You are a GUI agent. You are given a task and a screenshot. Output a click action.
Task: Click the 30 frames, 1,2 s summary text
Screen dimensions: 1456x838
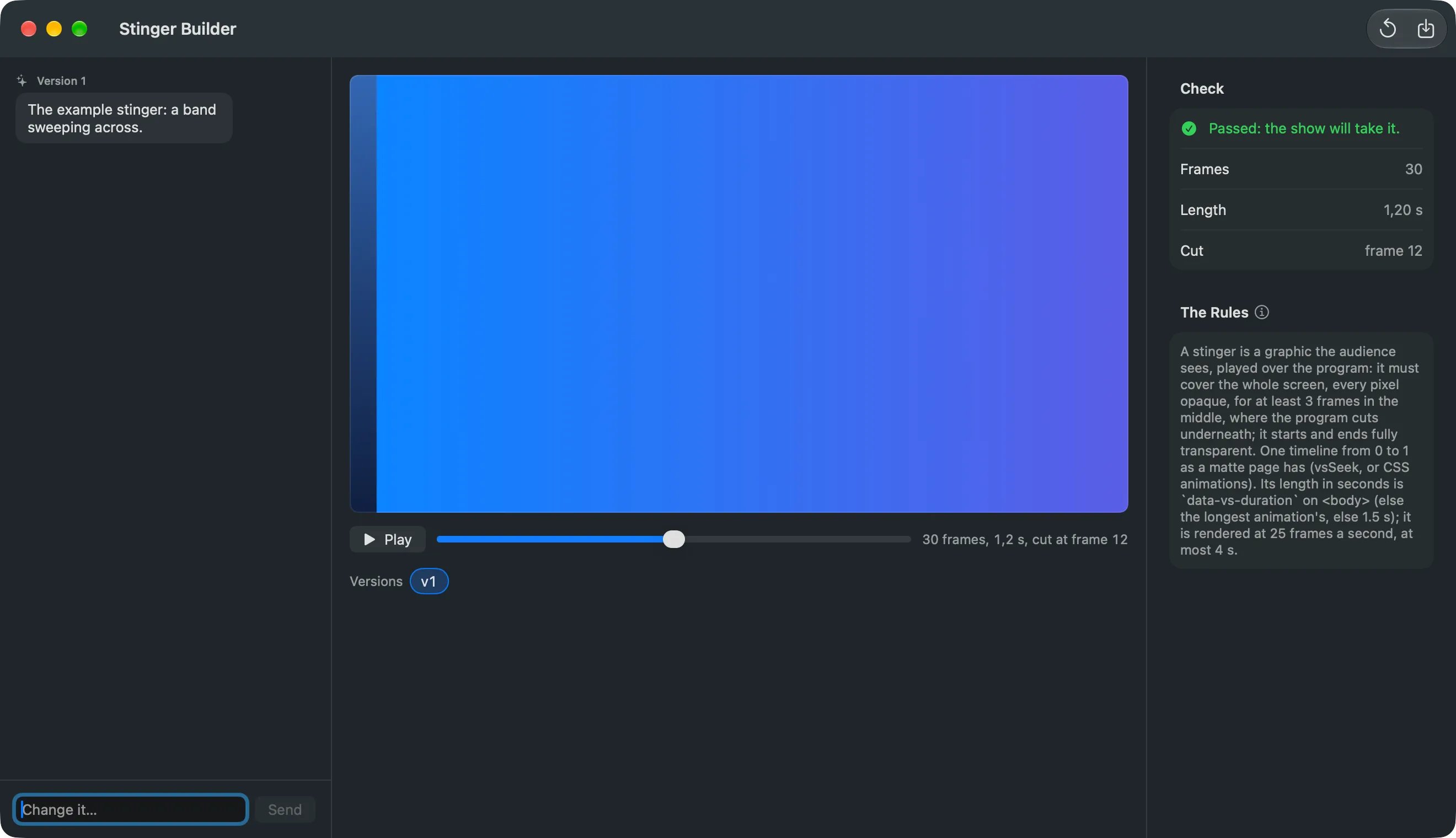pyautogui.click(x=1025, y=539)
